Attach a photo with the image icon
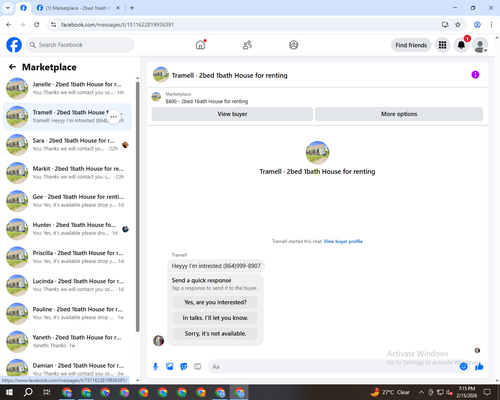Screen dimensions: 500x400 click(x=170, y=367)
